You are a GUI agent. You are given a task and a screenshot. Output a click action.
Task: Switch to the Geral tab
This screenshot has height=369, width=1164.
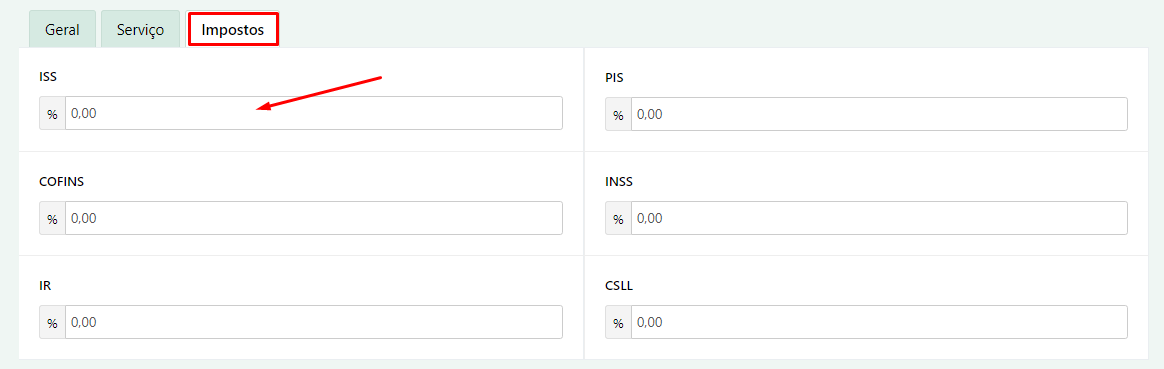[x=62, y=30]
